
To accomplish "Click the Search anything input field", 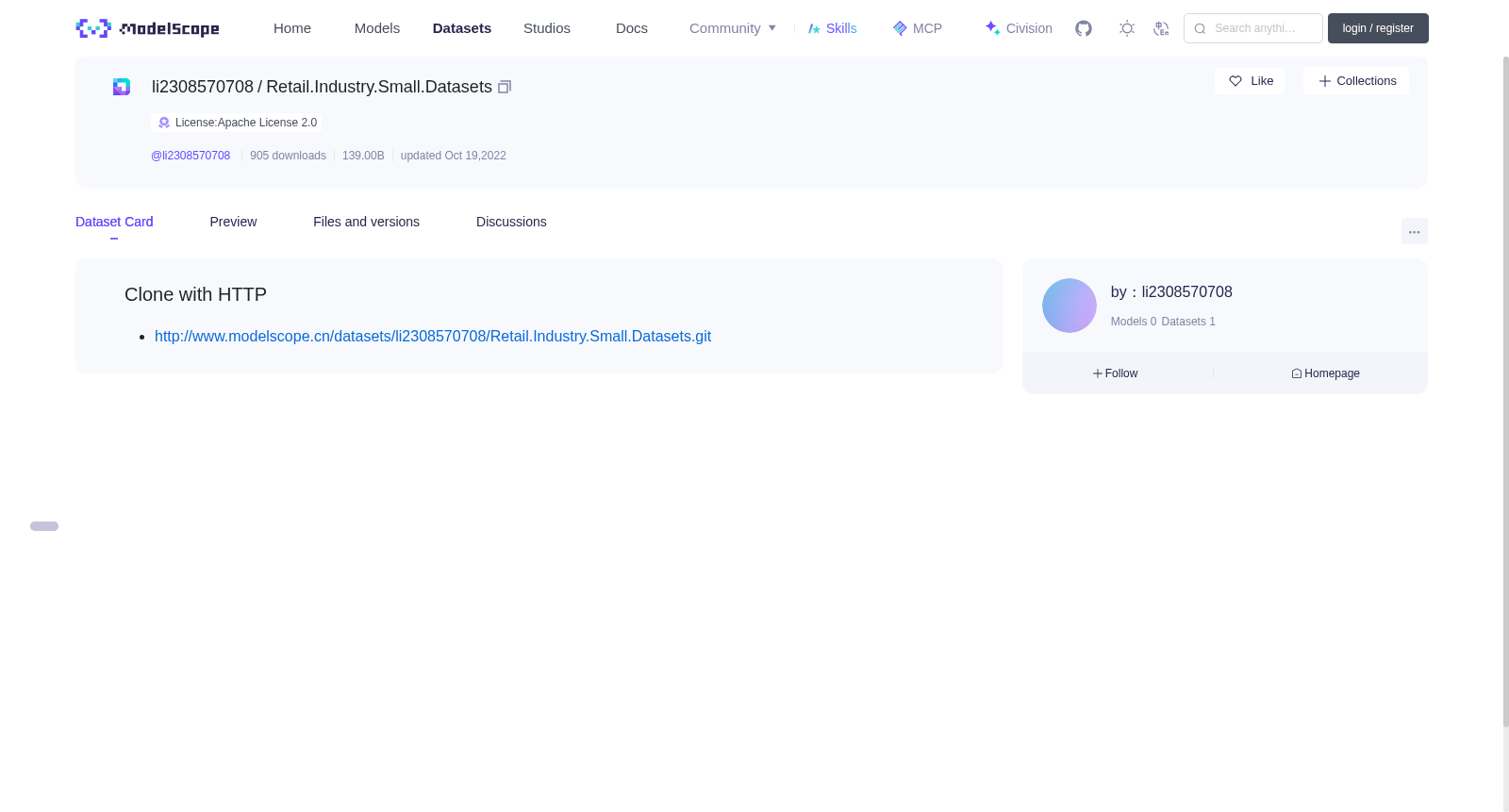I will pyautogui.click(x=1253, y=28).
